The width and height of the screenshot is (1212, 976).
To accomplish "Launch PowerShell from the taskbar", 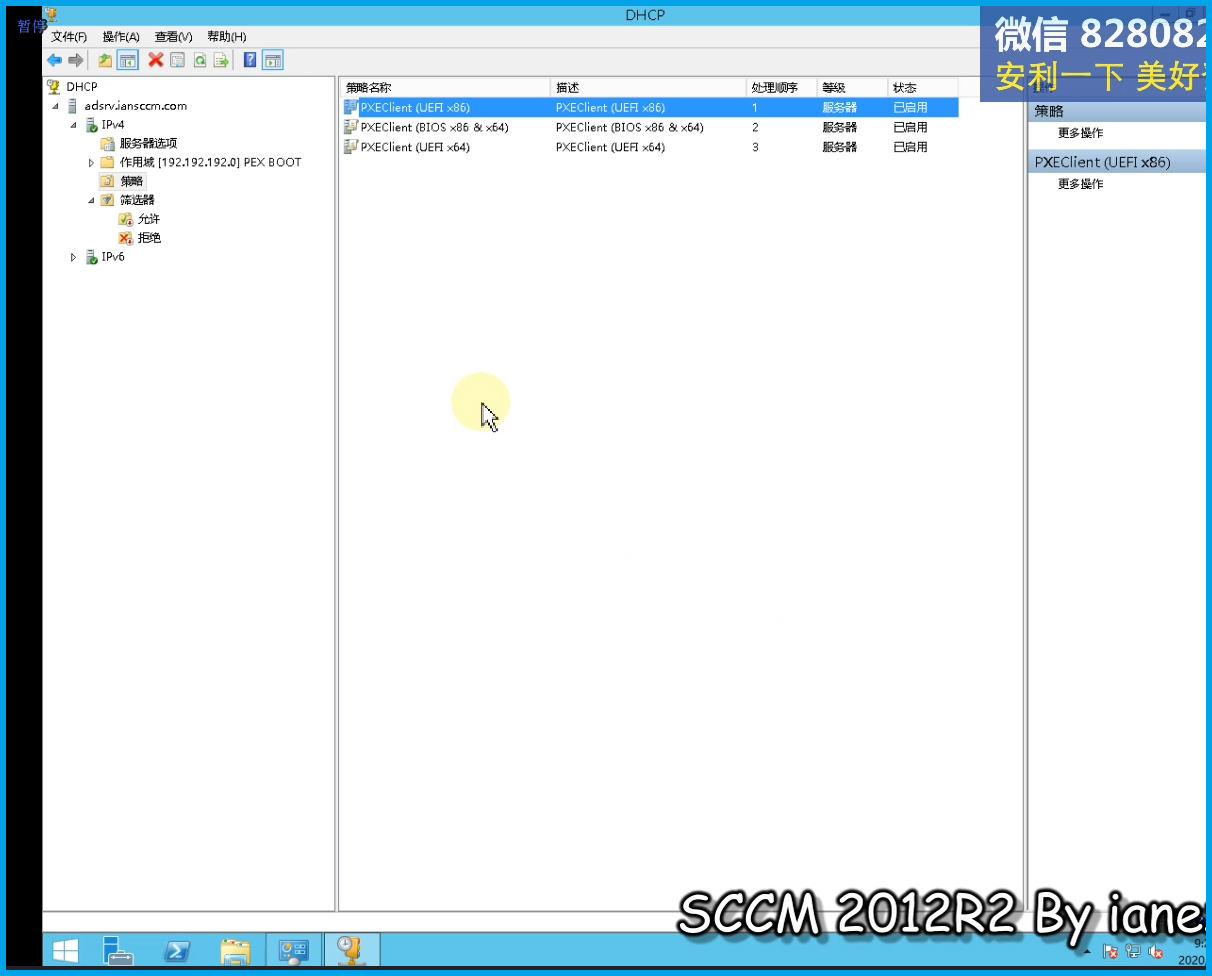I will 178,949.
